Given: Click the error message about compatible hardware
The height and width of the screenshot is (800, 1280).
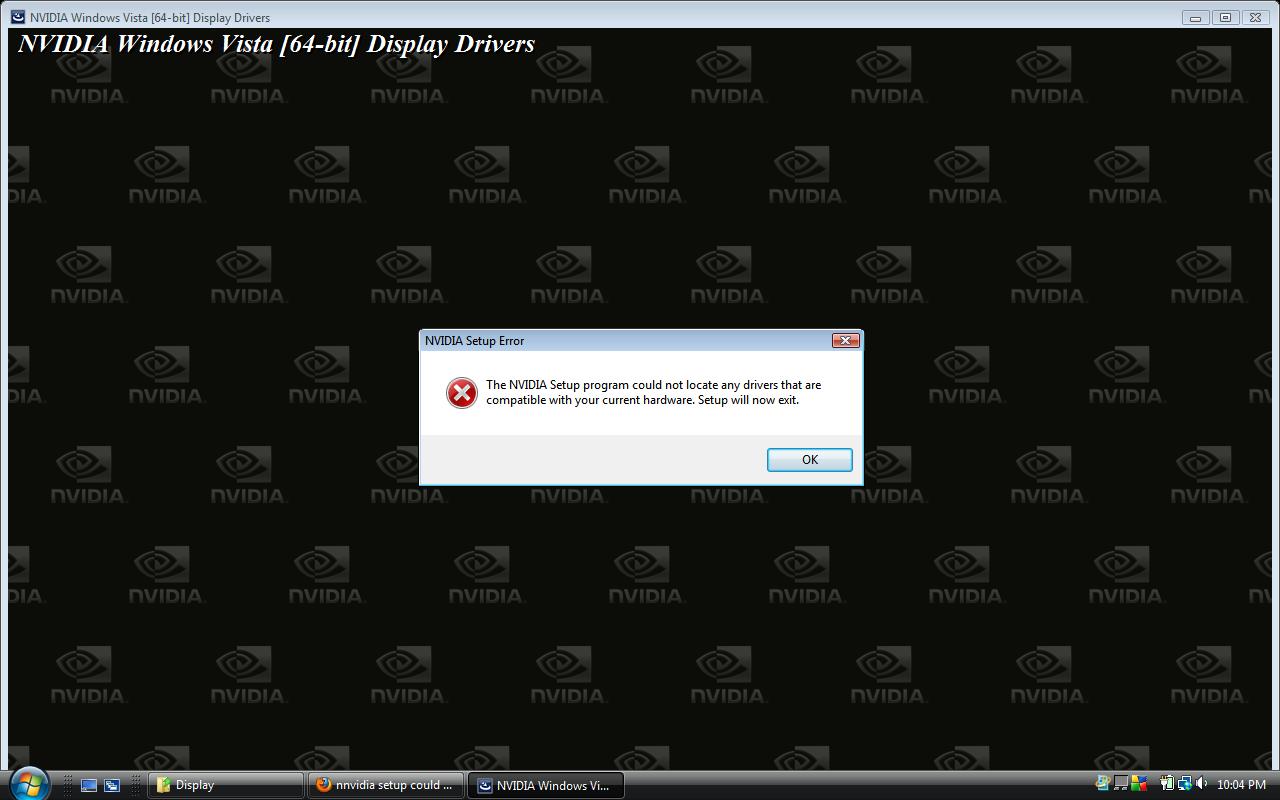Looking at the screenshot, I should coord(653,392).
